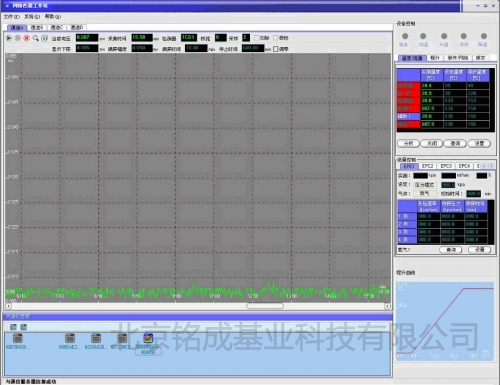Open the 文件 menu

coord(12,16)
